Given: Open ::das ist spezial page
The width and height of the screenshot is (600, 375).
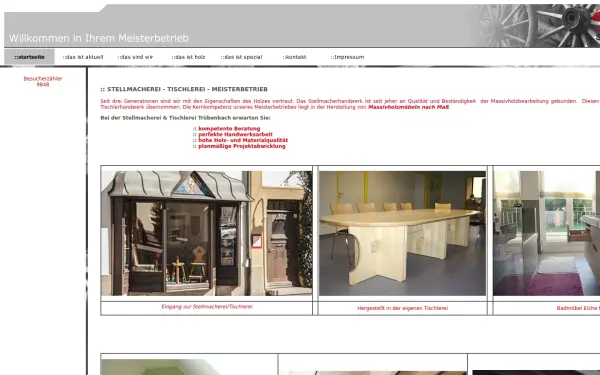Looking at the screenshot, I should (x=241, y=57).
